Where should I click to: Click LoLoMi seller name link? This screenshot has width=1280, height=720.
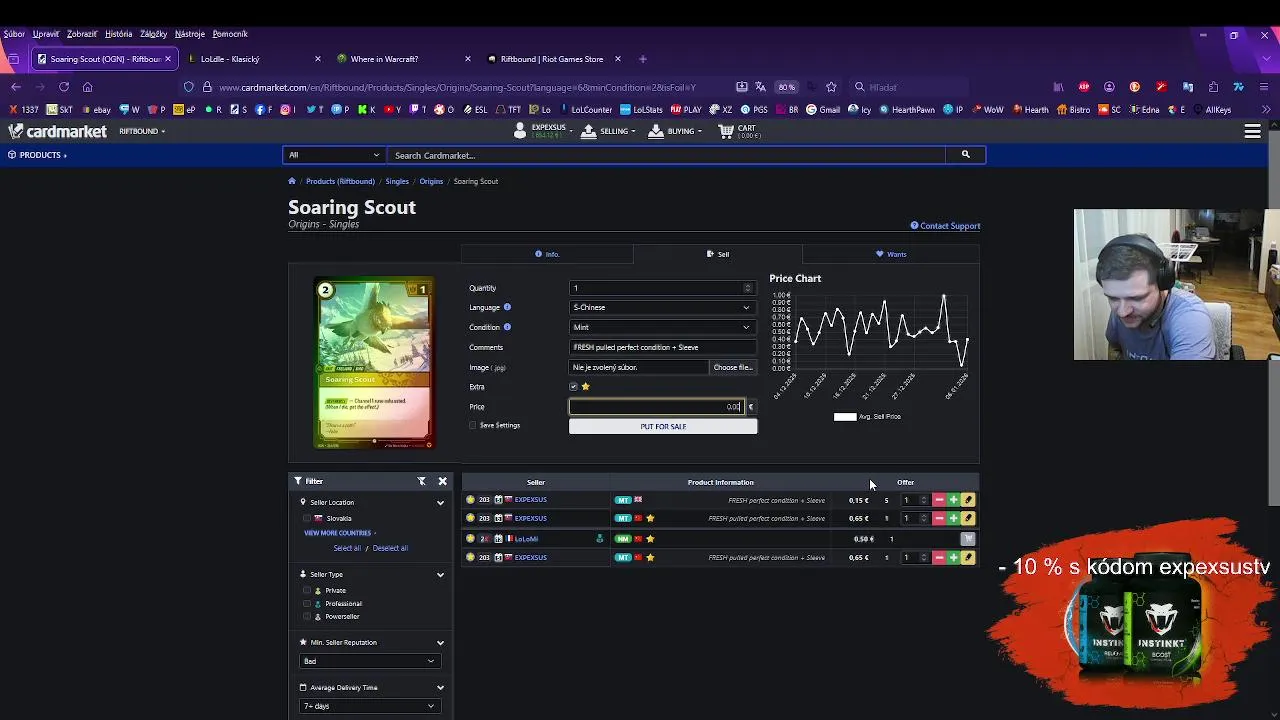pos(526,539)
